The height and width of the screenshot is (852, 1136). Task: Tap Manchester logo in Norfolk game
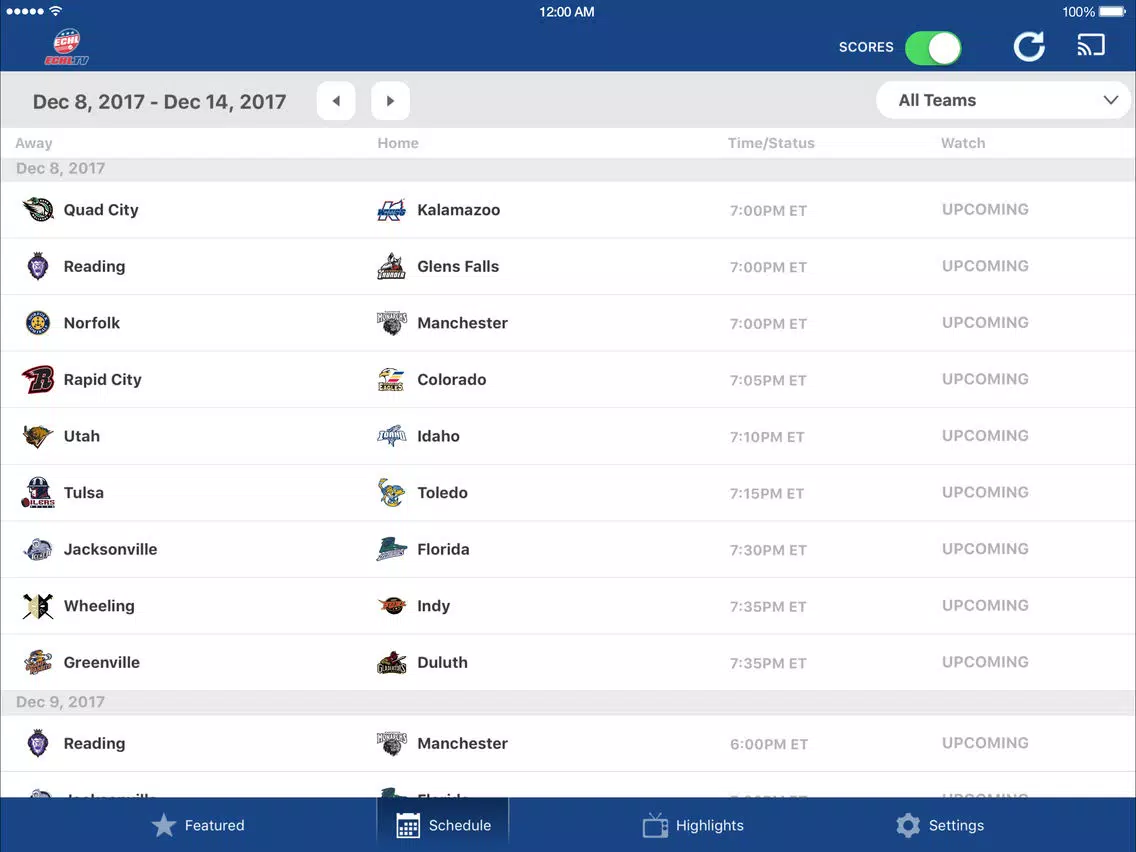(x=392, y=323)
